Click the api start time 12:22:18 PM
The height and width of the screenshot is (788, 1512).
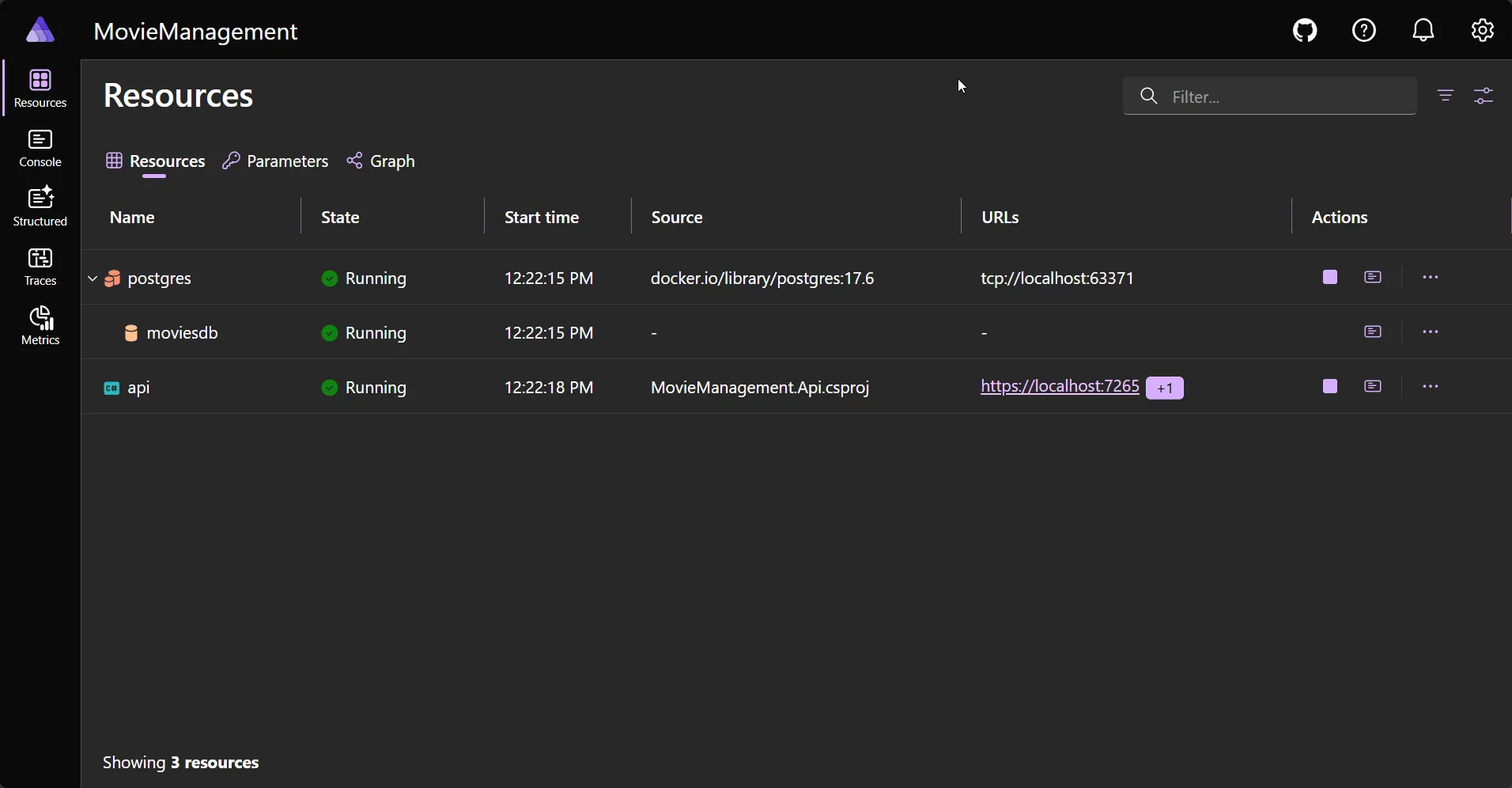549,388
